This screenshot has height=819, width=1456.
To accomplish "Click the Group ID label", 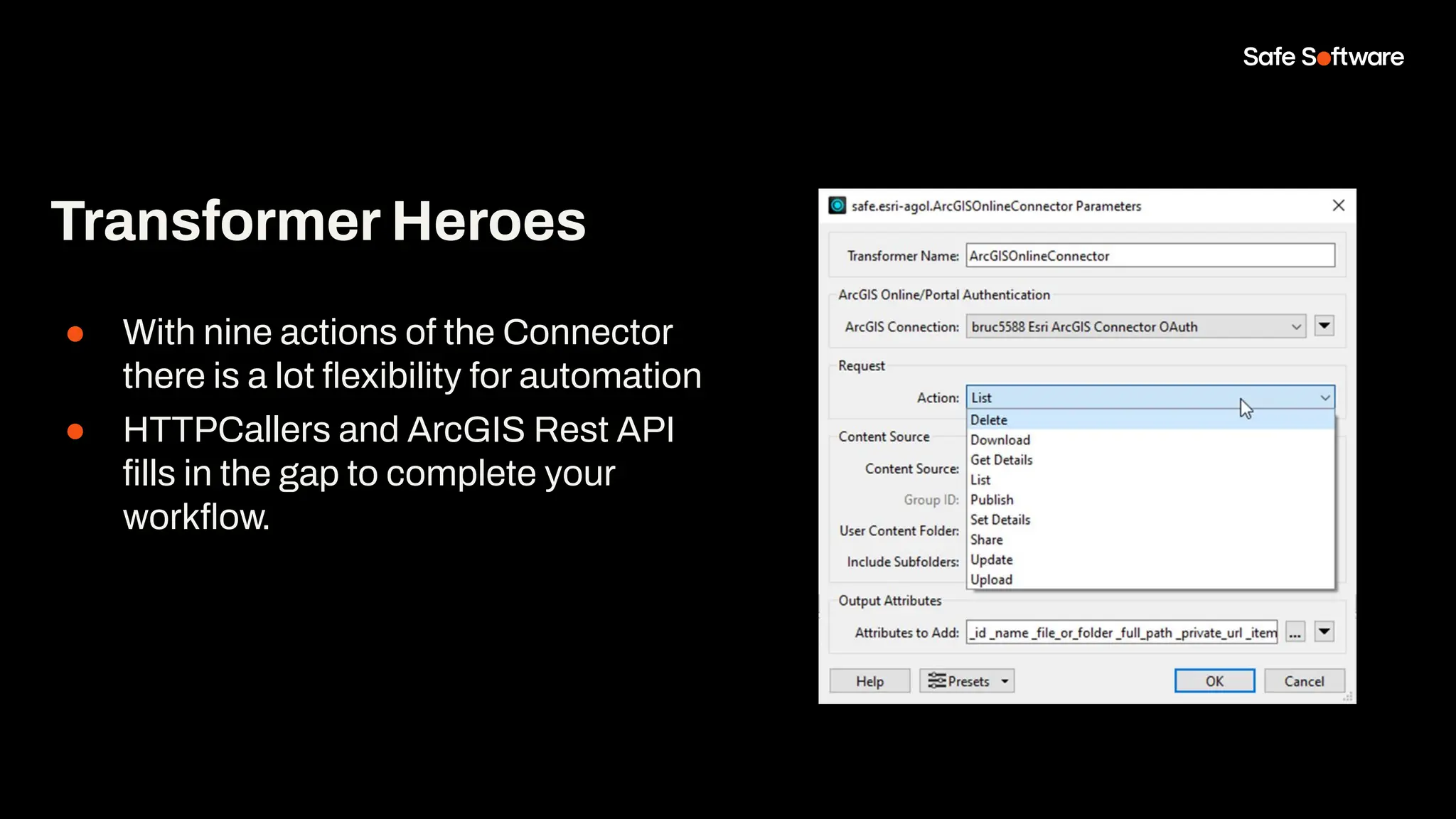I will [x=931, y=500].
